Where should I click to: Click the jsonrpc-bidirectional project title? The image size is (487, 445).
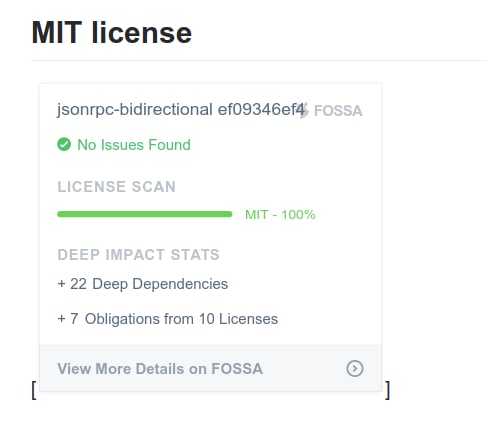pos(135,110)
